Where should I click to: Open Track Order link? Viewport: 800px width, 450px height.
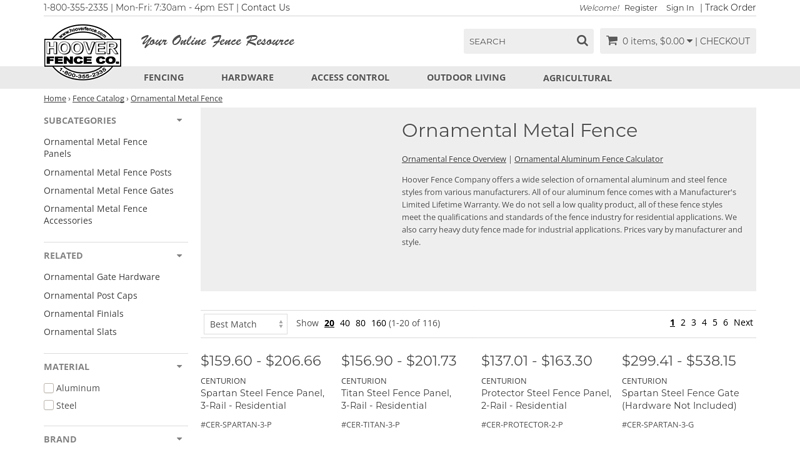click(x=730, y=8)
